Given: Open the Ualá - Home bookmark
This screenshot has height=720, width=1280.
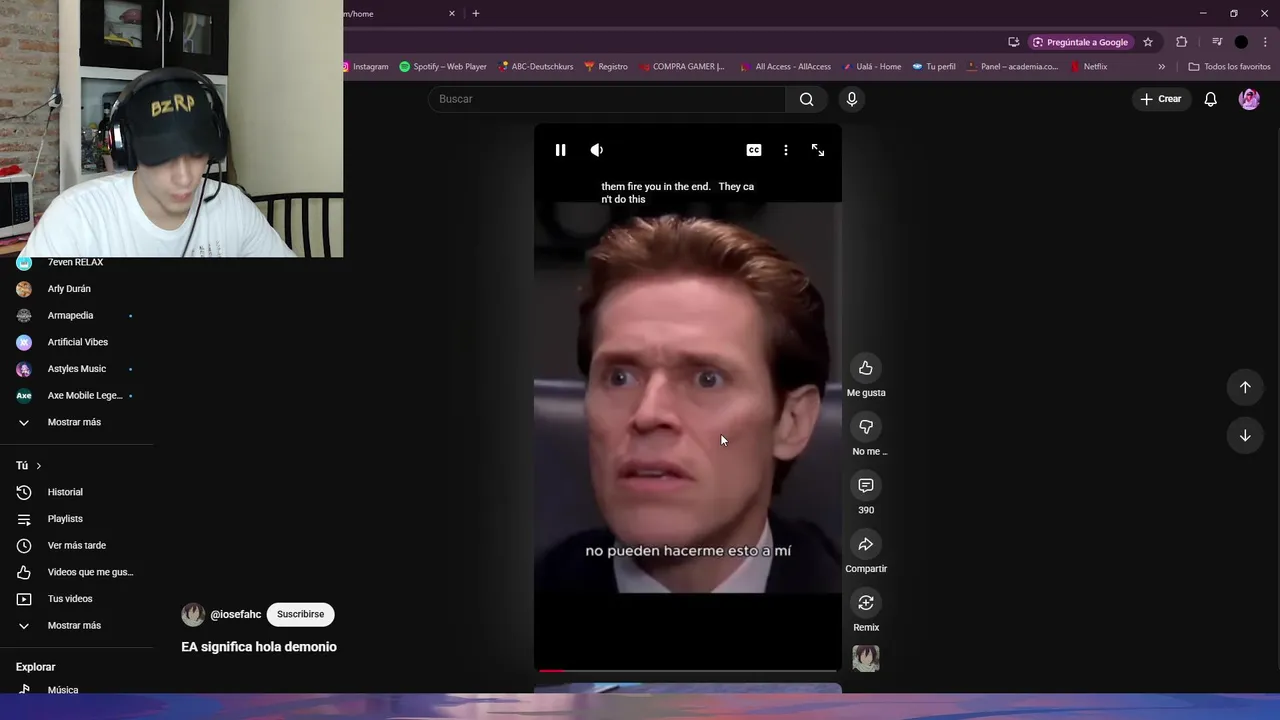Looking at the screenshot, I should tap(871, 67).
